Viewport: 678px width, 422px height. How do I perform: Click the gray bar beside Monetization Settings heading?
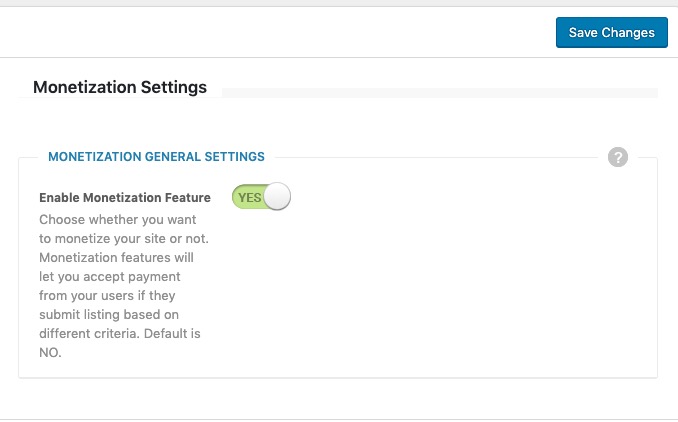point(440,93)
